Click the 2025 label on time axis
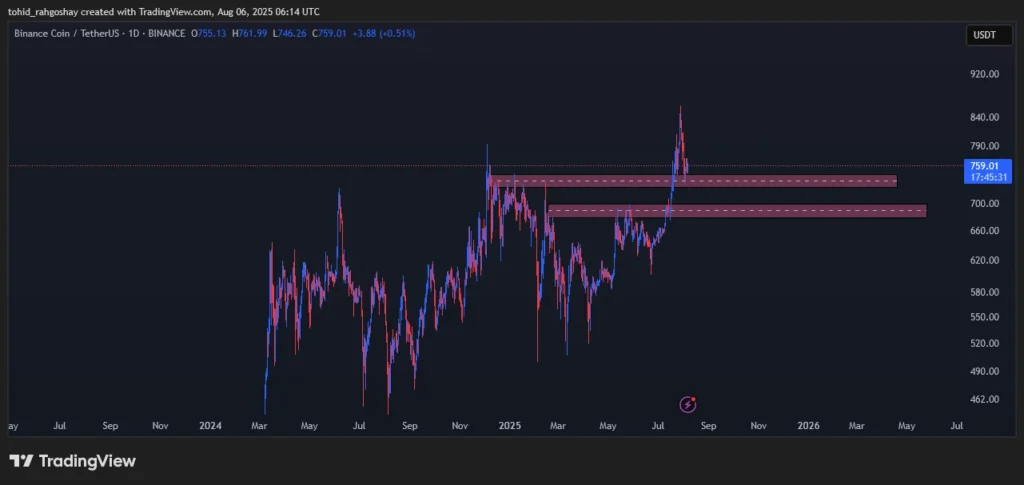1024x485 pixels. tap(509, 426)
